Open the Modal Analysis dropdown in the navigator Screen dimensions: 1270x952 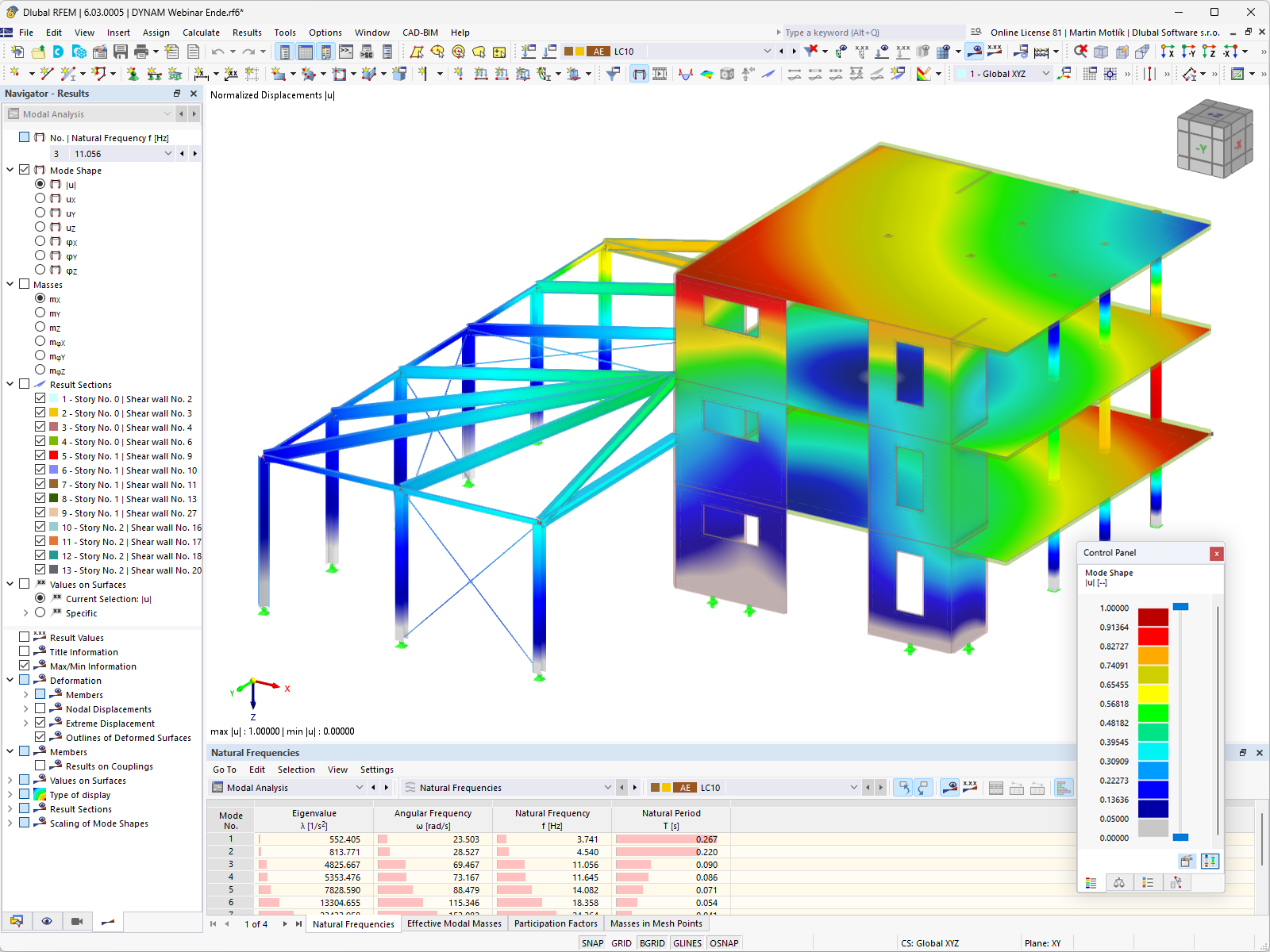[x=167, y=113]
